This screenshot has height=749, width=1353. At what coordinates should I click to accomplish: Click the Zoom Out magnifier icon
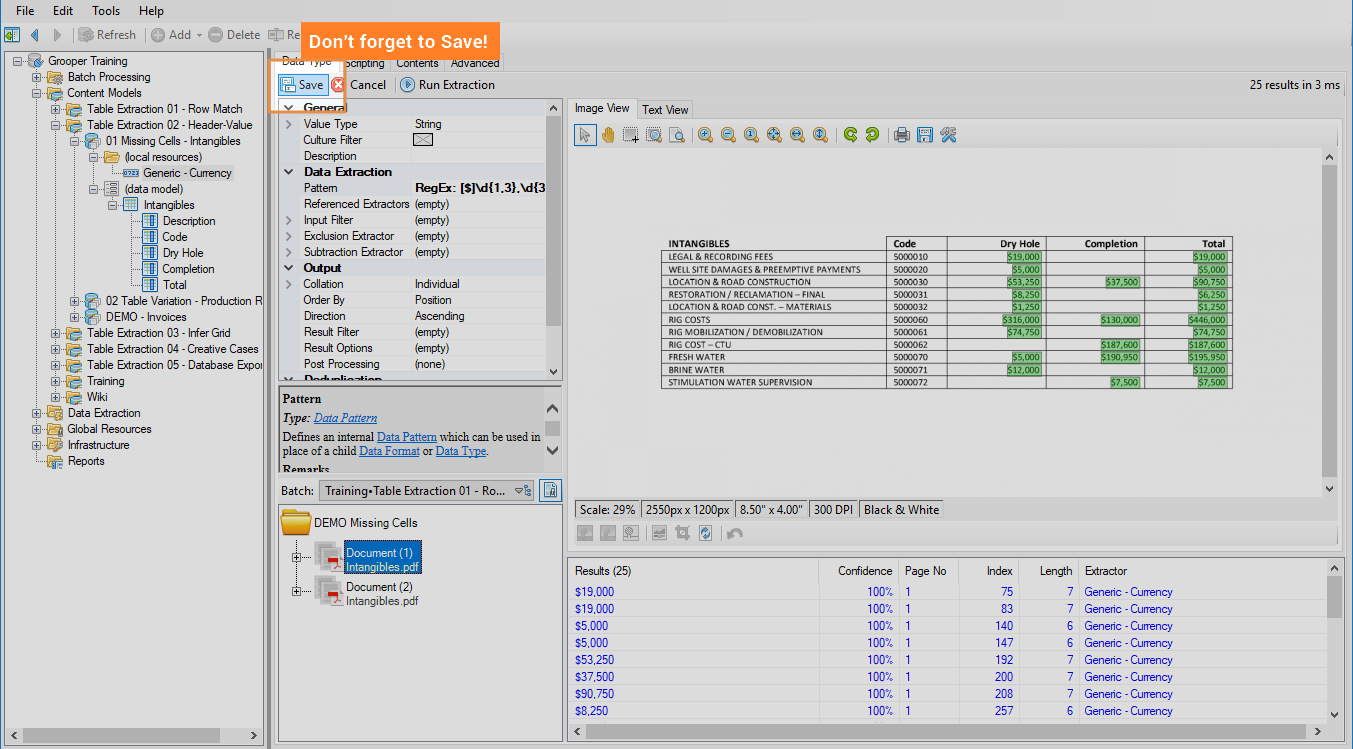[728, 135]
